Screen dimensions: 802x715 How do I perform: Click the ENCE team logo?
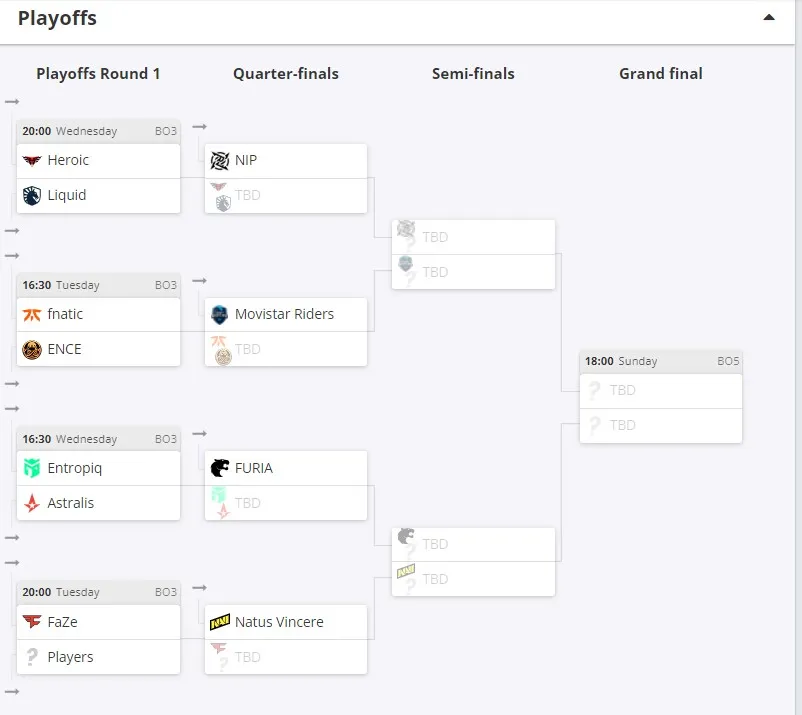click(32, 350)
